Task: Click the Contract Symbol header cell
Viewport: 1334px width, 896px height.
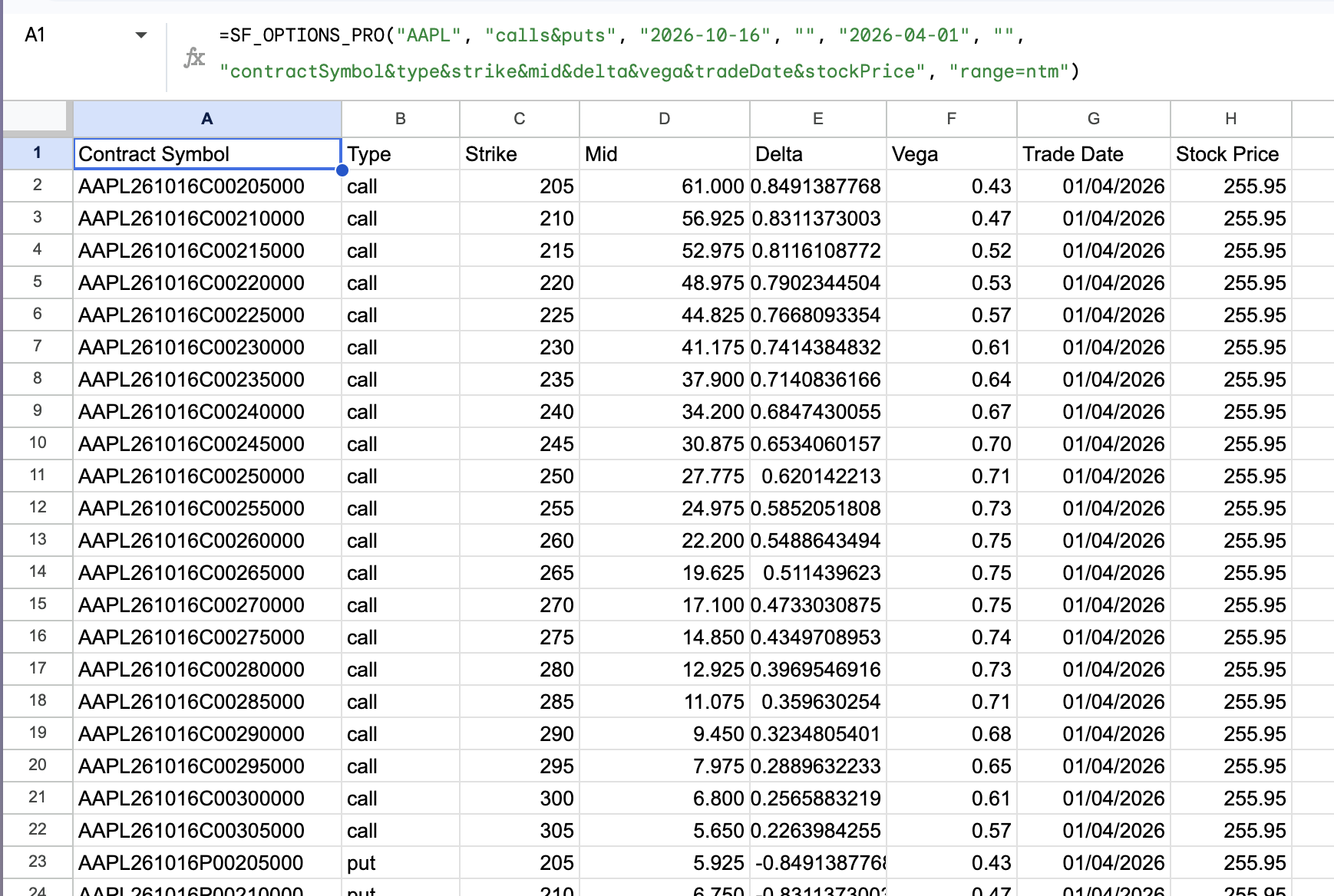Action: pos(207,153)
